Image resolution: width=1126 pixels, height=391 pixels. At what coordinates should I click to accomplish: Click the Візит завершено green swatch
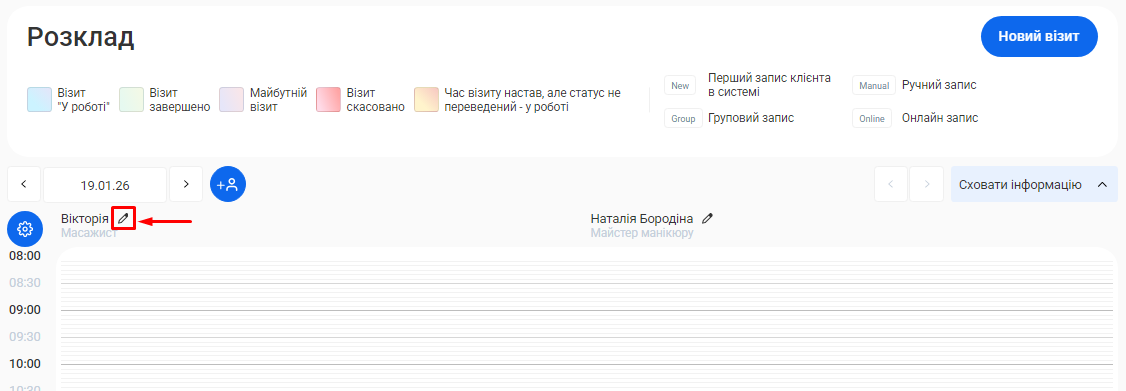click(x=131, y=100)
